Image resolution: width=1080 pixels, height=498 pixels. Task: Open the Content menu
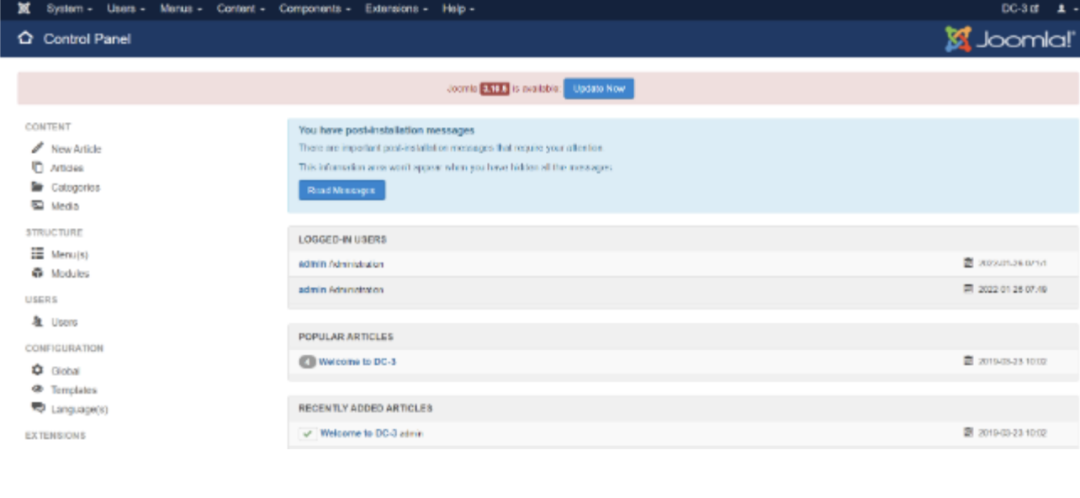click(x=241, y=9)
